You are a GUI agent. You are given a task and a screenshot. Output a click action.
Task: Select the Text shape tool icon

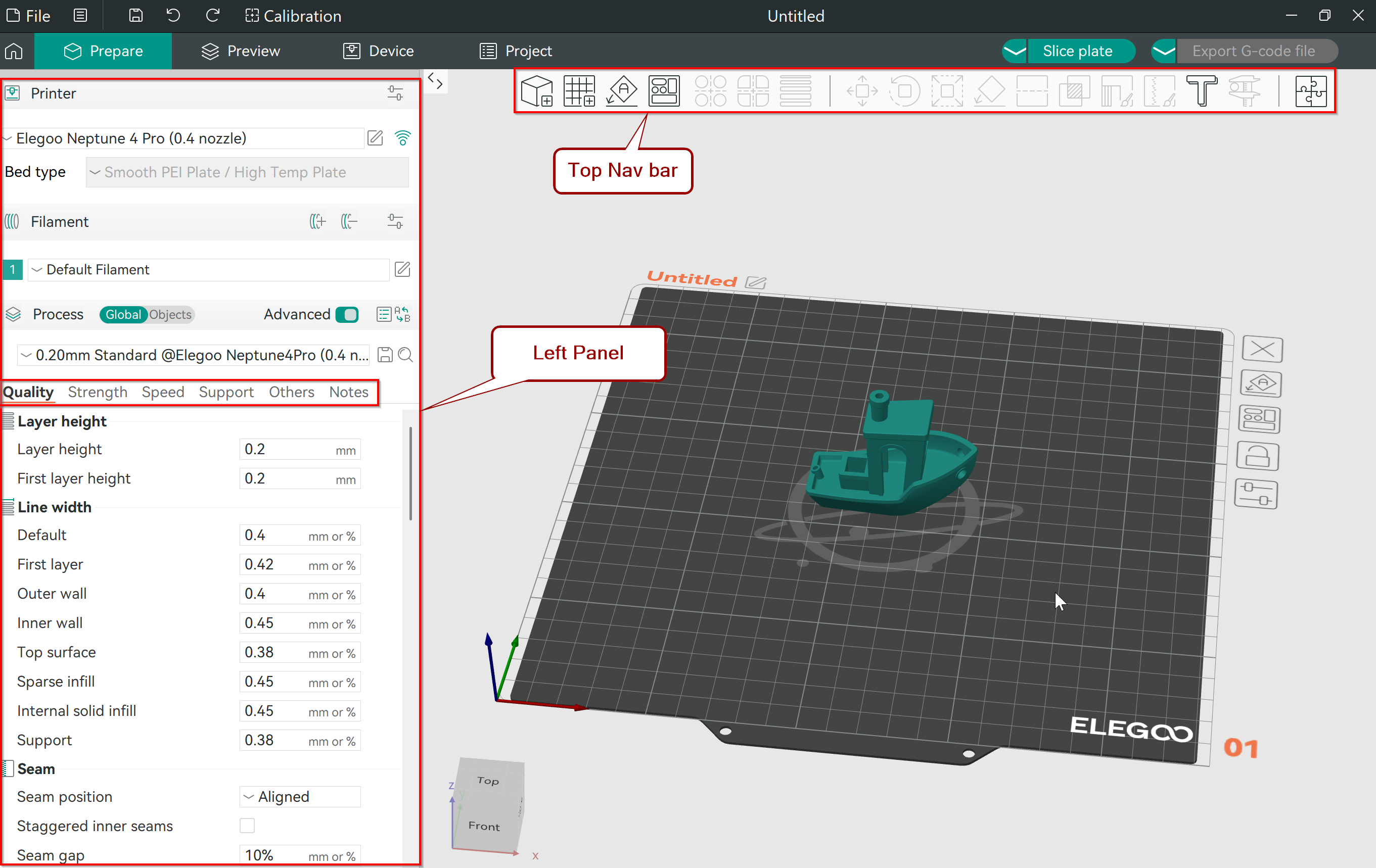point(1201,91)
